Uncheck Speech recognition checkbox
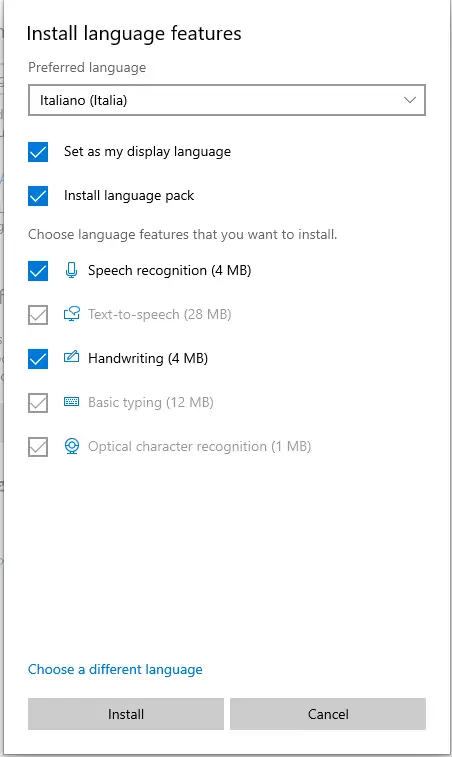452x757 pixels. coord(38,271)
